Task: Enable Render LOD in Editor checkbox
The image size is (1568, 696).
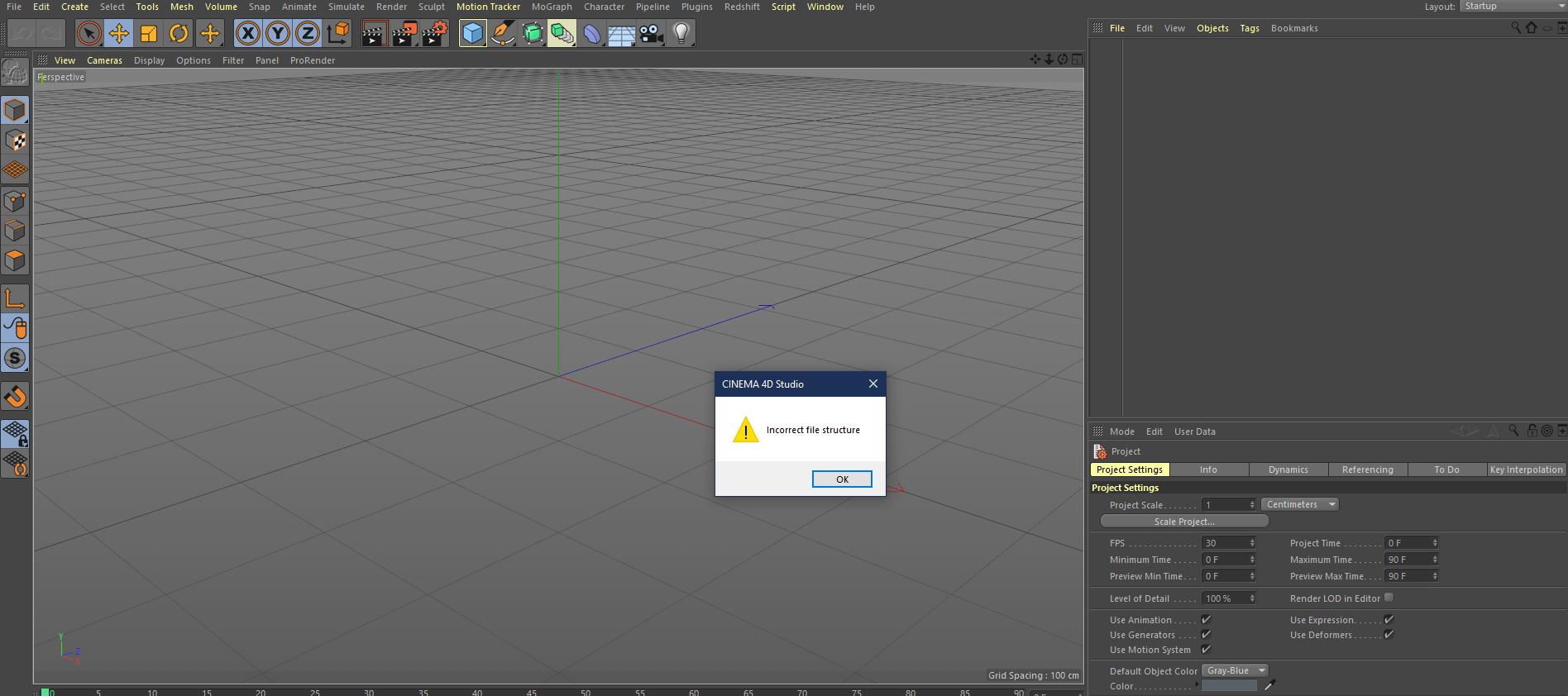Action: (x=1389, y=598)
